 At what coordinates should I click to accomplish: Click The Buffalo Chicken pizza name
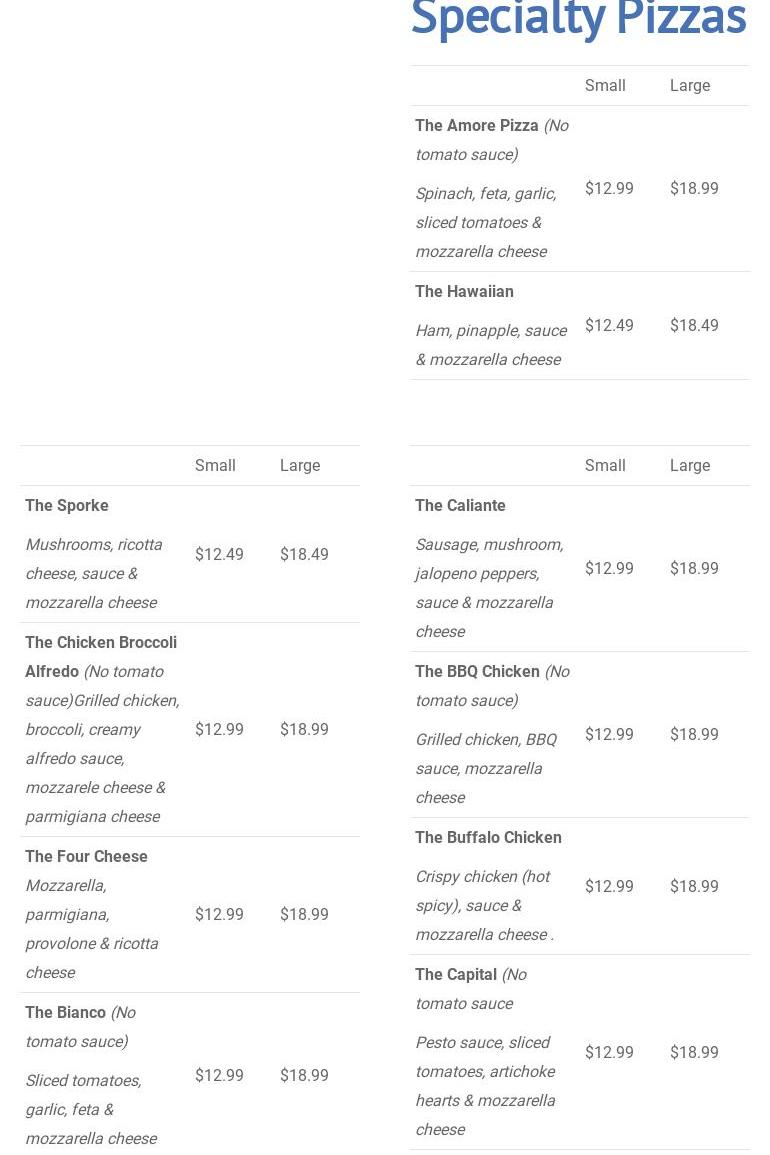pos(488,838)
